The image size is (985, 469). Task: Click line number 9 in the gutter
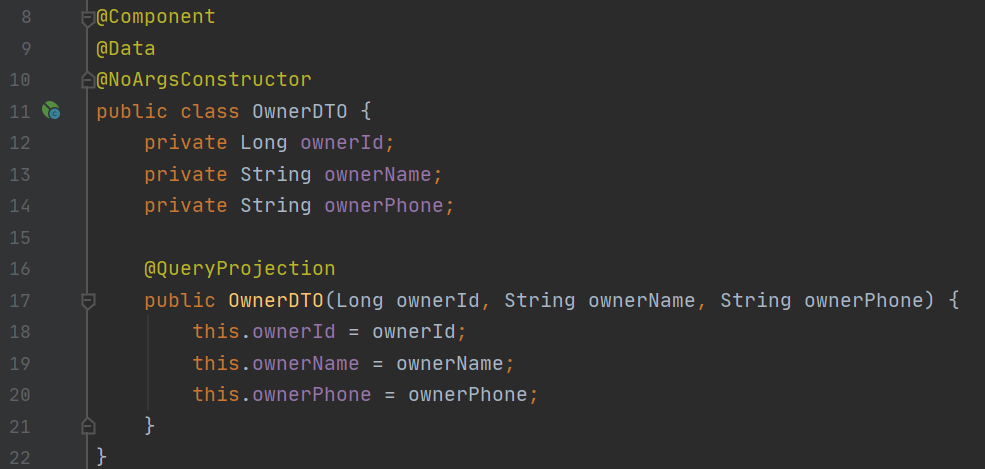click(x=26, y=49)
